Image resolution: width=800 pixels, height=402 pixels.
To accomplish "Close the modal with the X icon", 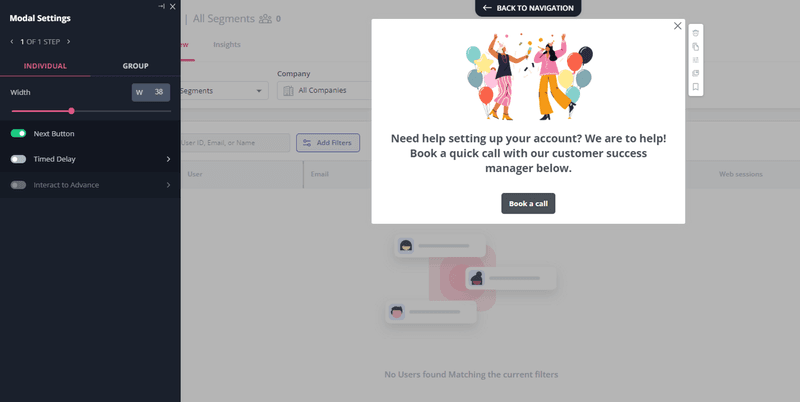I will (677, 26).
